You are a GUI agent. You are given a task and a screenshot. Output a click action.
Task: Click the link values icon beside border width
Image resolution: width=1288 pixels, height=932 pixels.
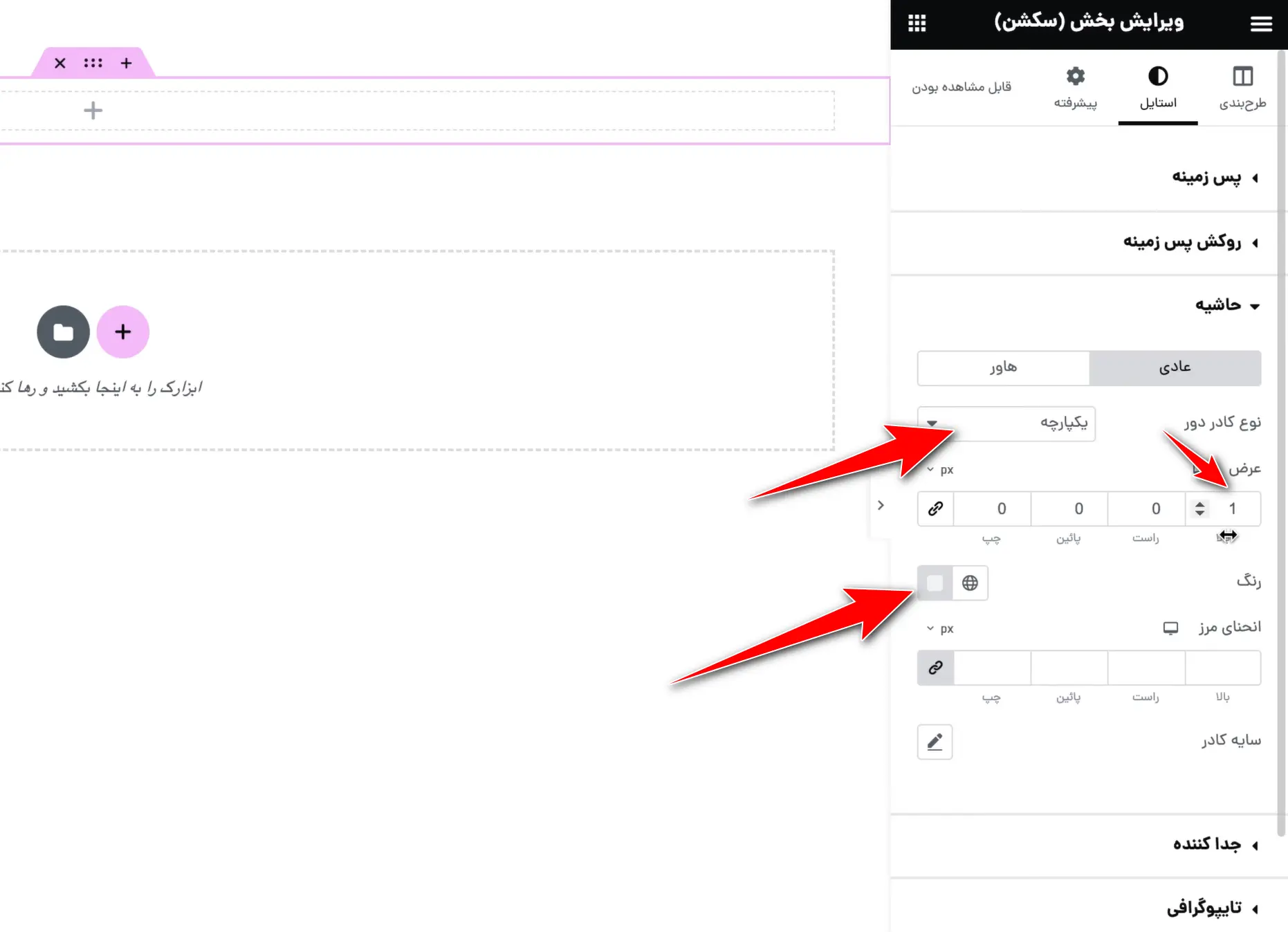(x=935, y=509)
